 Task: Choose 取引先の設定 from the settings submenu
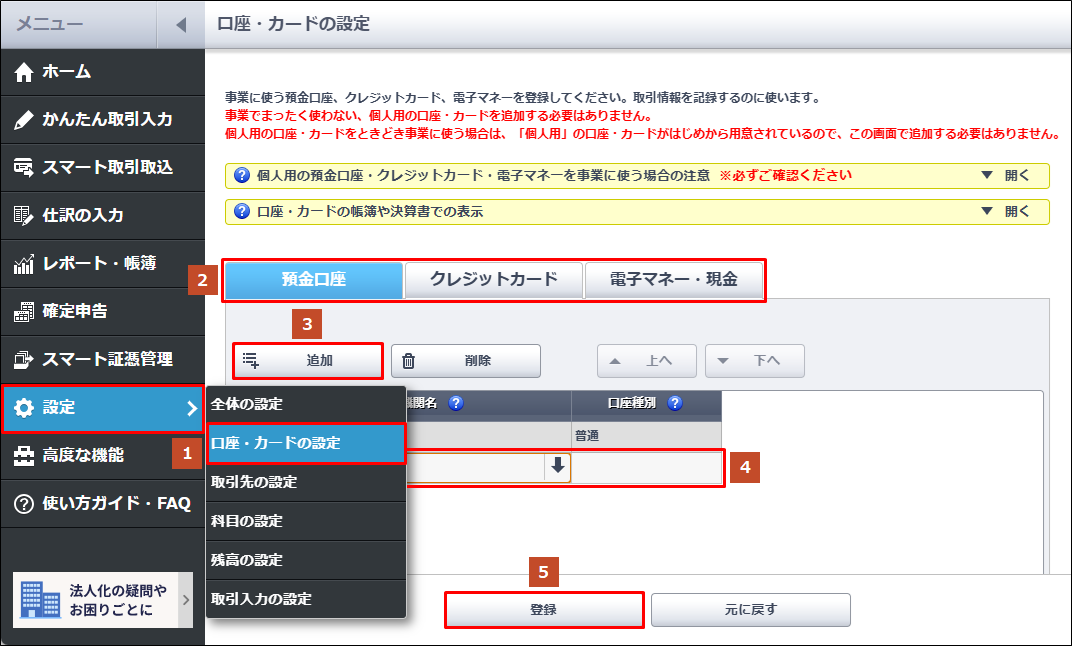tap(254, 482)
